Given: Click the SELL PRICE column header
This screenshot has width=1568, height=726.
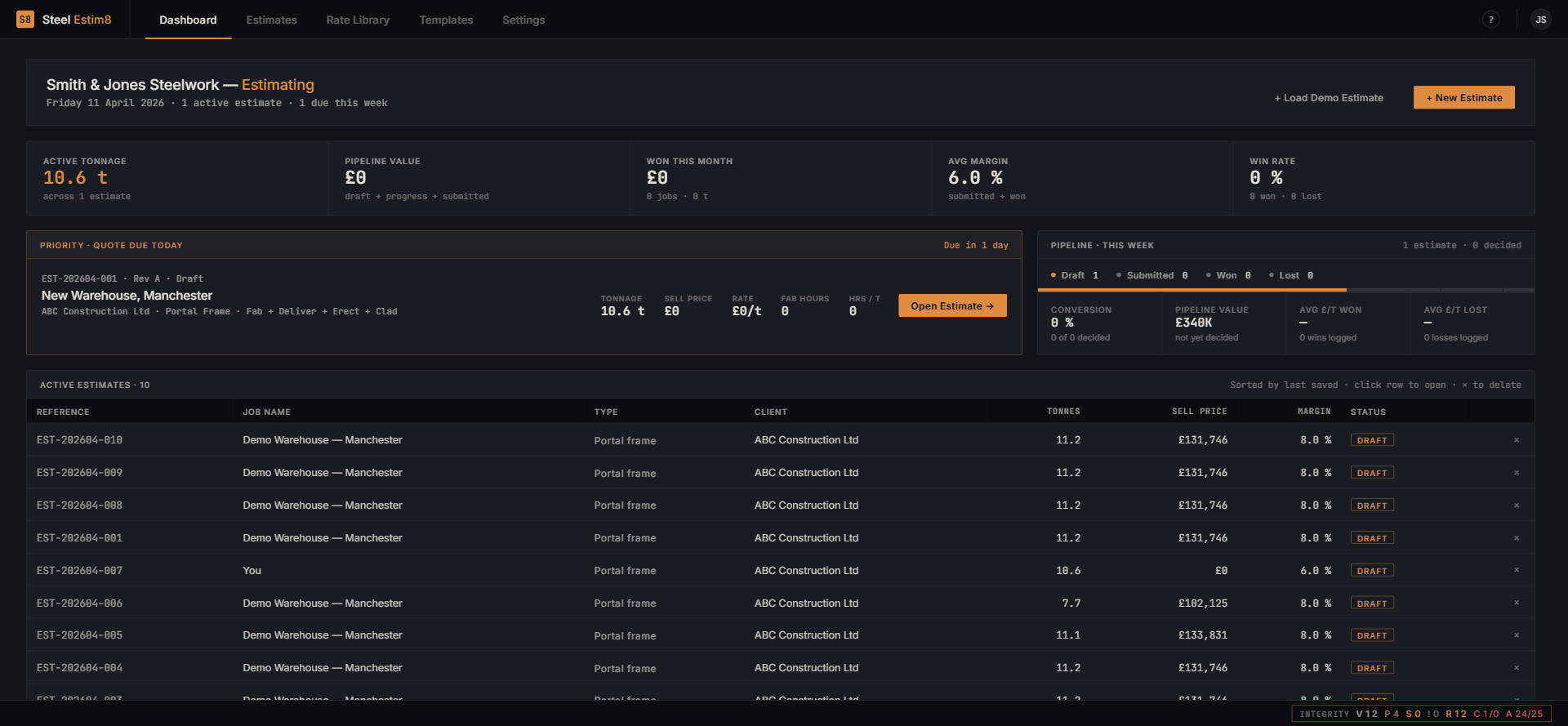Looking at the screenshot, I should tap(1199, 412).
